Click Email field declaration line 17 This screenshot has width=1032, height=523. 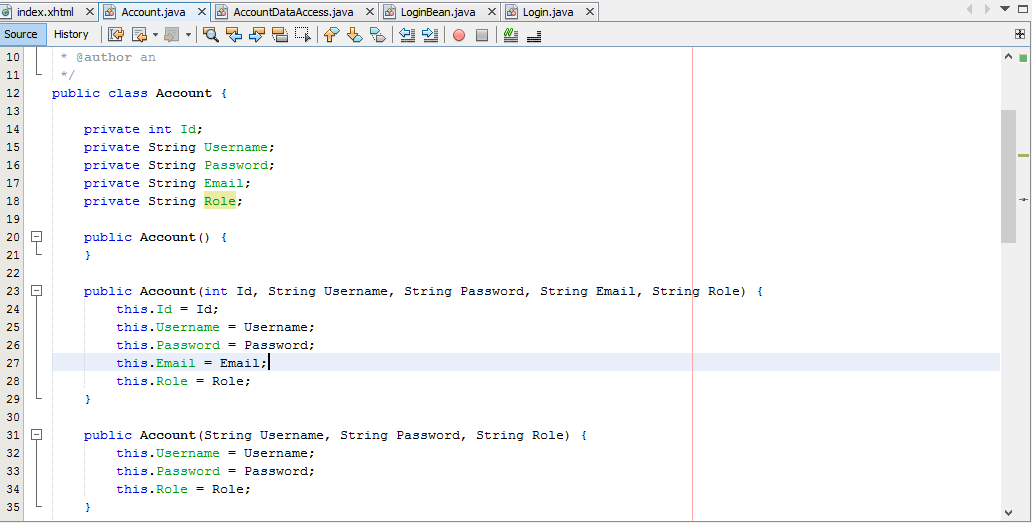[224, 183]
